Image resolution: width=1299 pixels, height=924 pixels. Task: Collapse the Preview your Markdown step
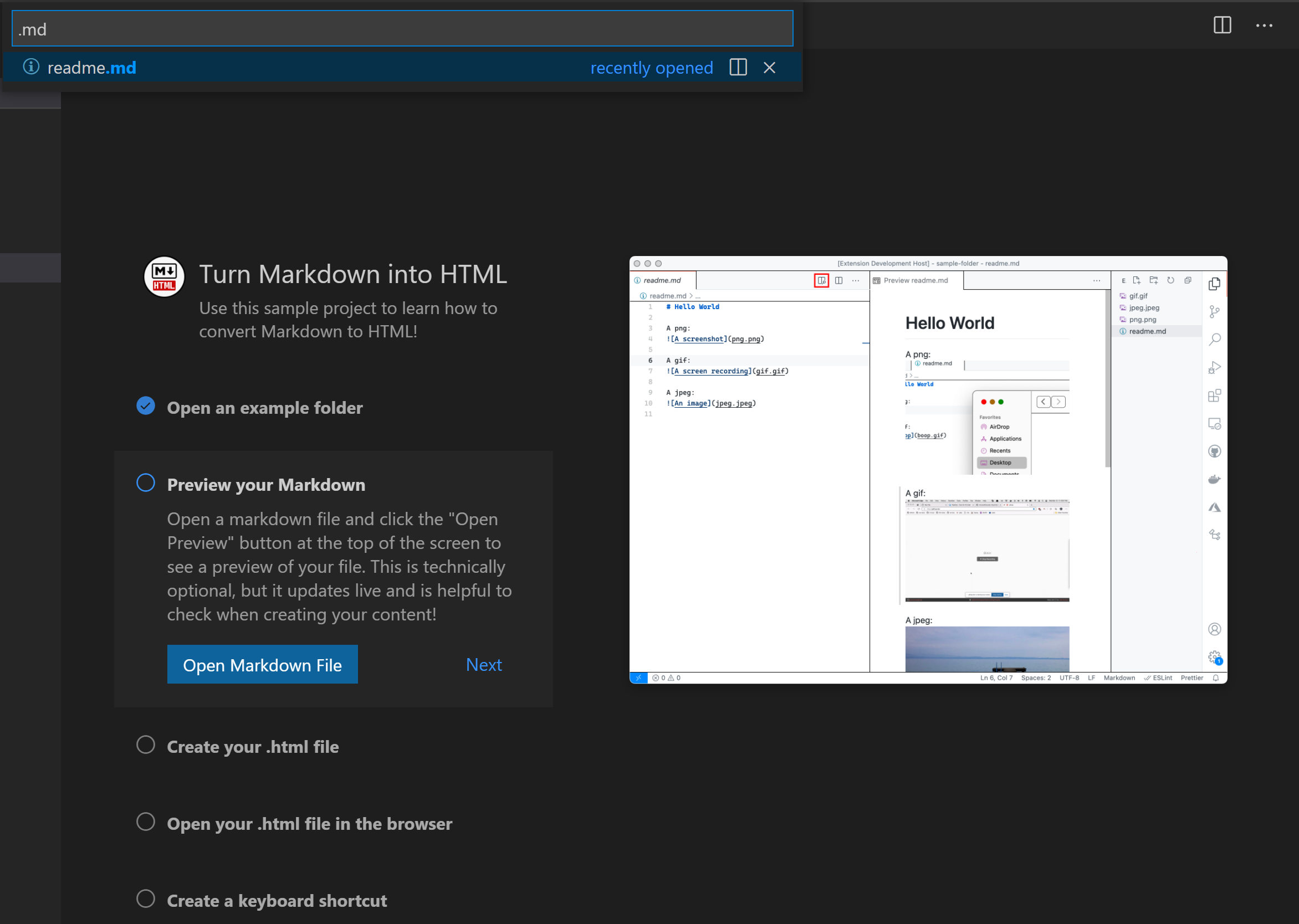266,485
